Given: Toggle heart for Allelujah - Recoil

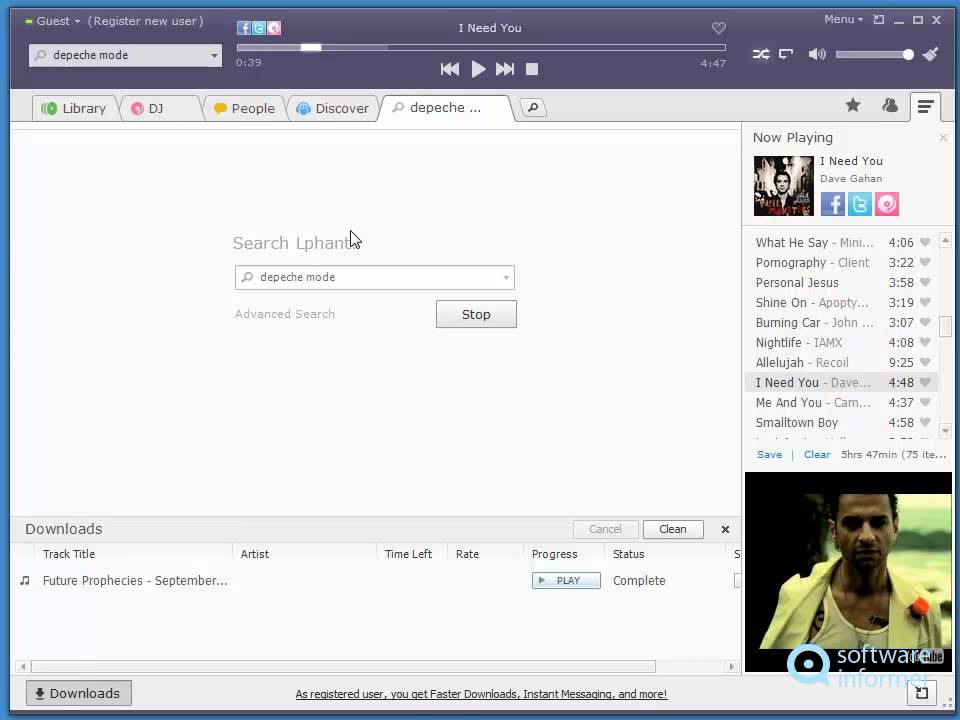Looking at the screenshot, I should pyautogui.click(x=925, y=362).
